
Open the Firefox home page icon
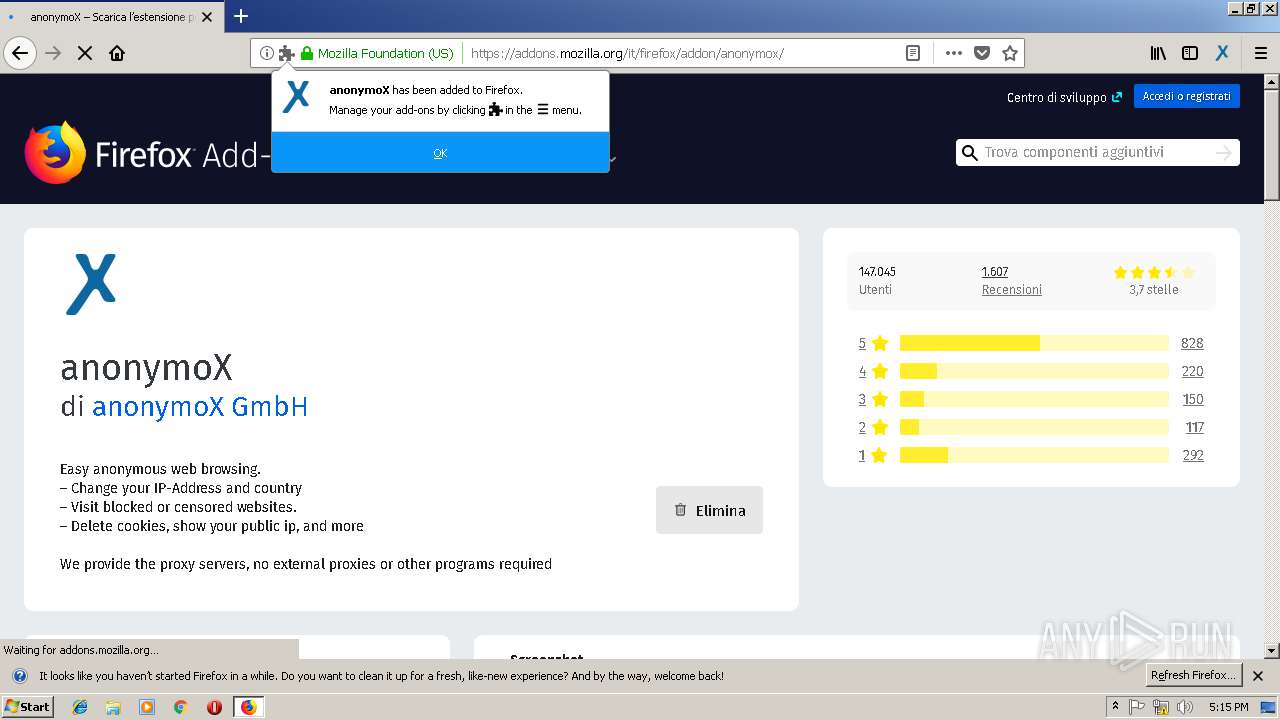point(117,53)
